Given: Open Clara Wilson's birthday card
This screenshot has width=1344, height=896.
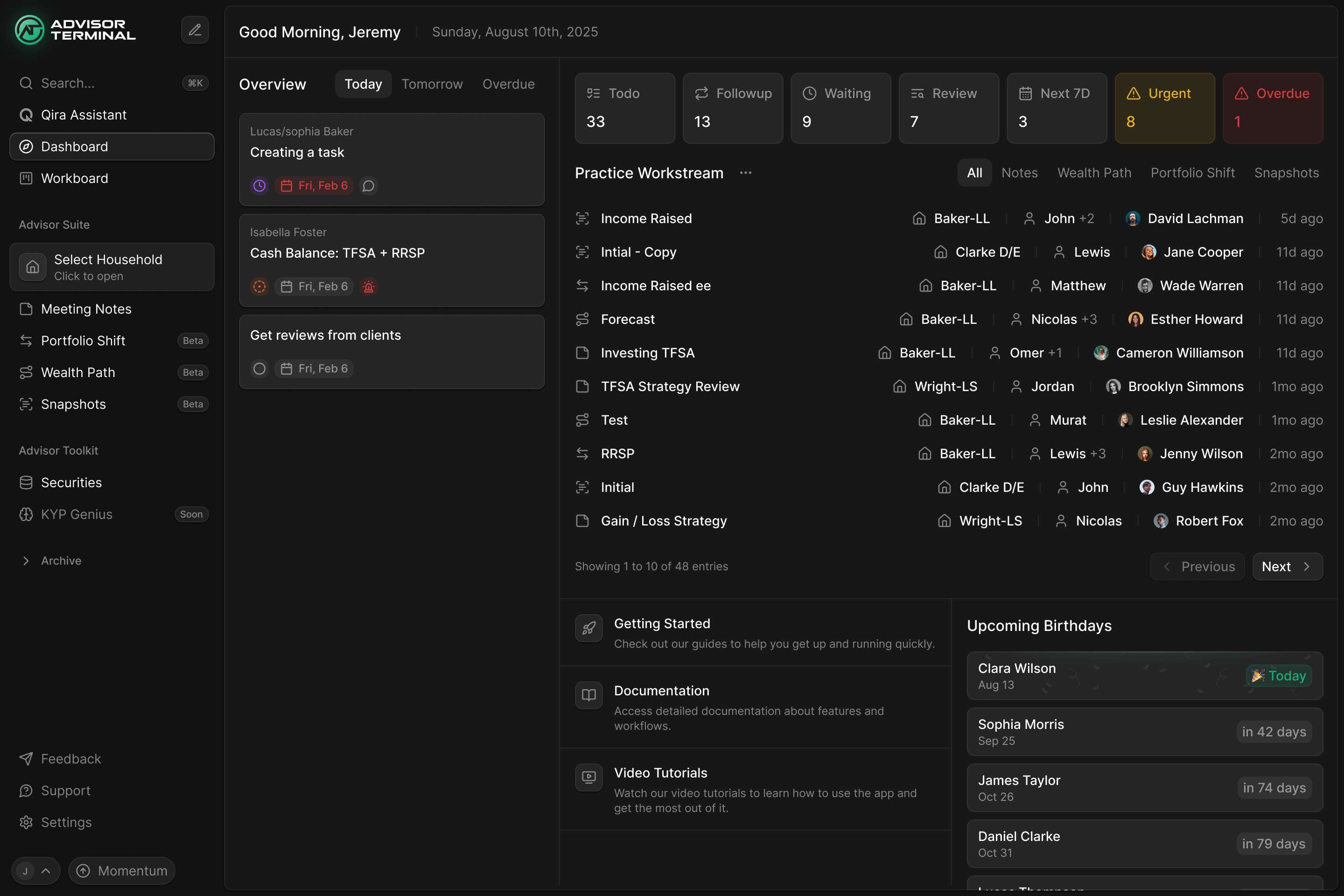Looking at the screenshot, I should pos(1145,676).
